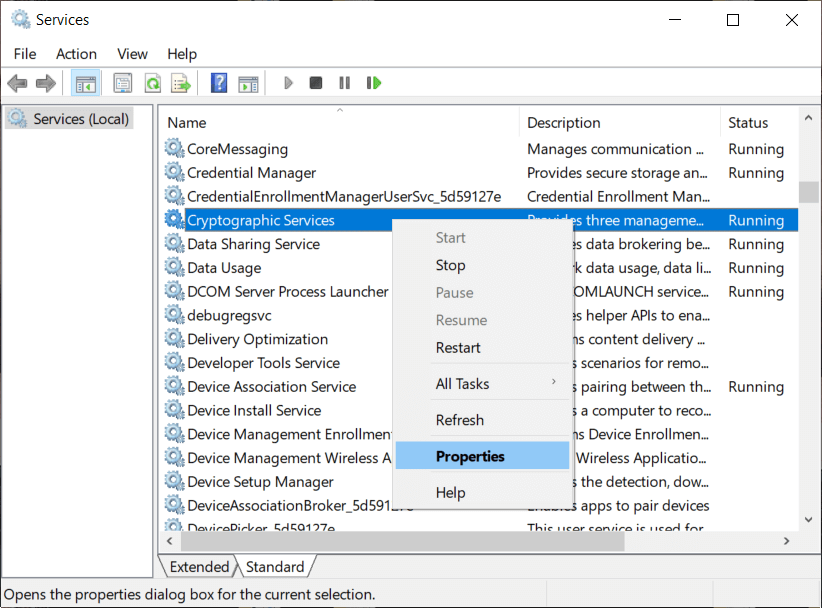Click the horizontal scrollbar left arrow
The image size is (822, 608).
(x=169, y=541)
